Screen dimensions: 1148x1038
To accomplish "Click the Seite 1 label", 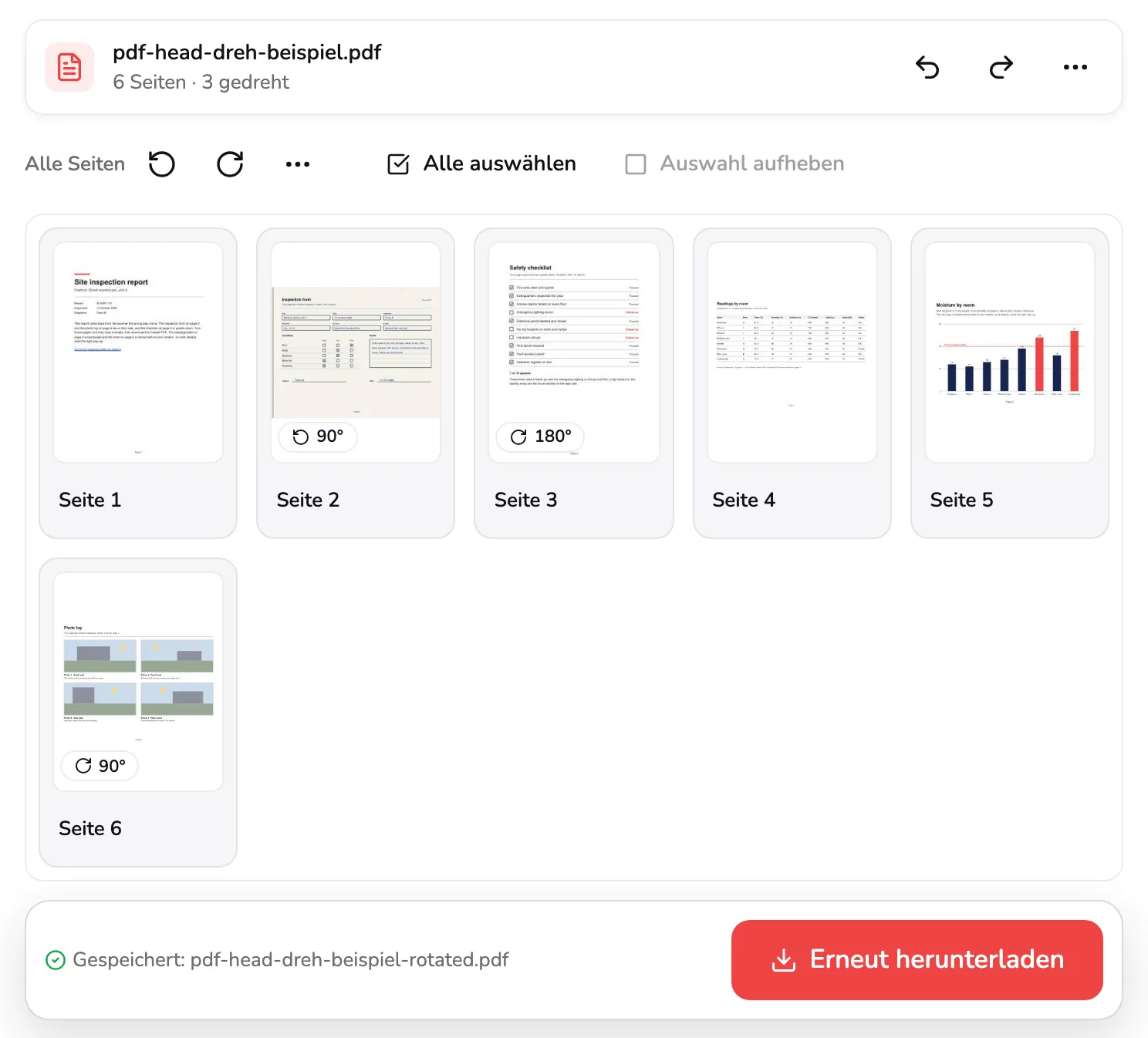I will click(x=90, y=500).
